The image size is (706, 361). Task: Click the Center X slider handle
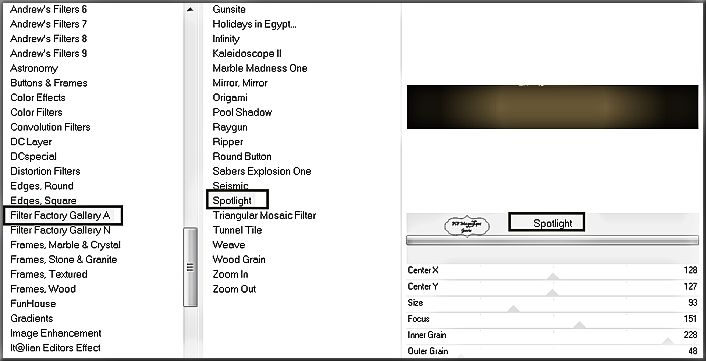click(x=552, y=276)
